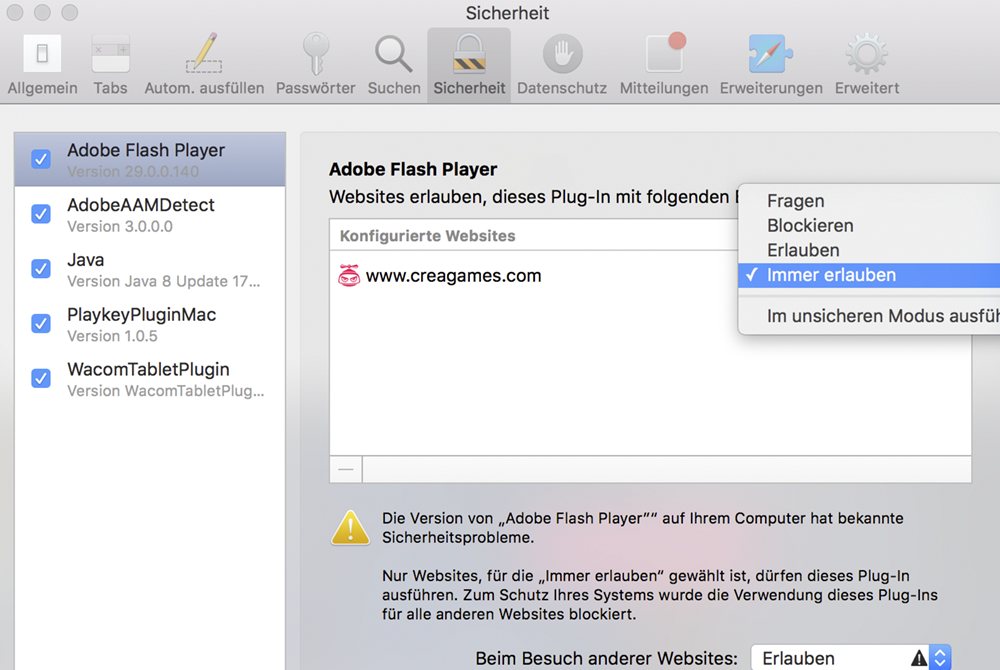Pick 'Immer erlauben' menu option
This screenshot has width=1000, height=670.
pos(831,275)
